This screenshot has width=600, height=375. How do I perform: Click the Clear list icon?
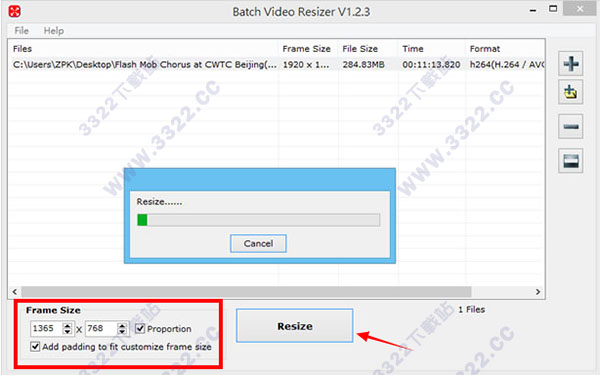click(571, 161)
